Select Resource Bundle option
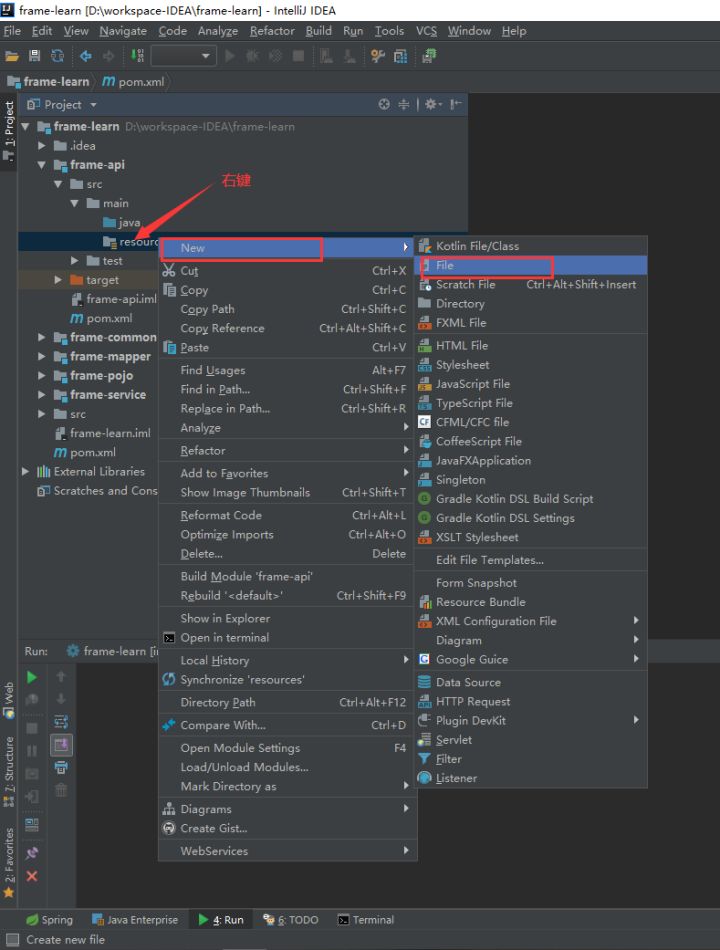Image resolution: width=720 pixels, height=950 pixels. pyautogui.click(x=531, y=602)
